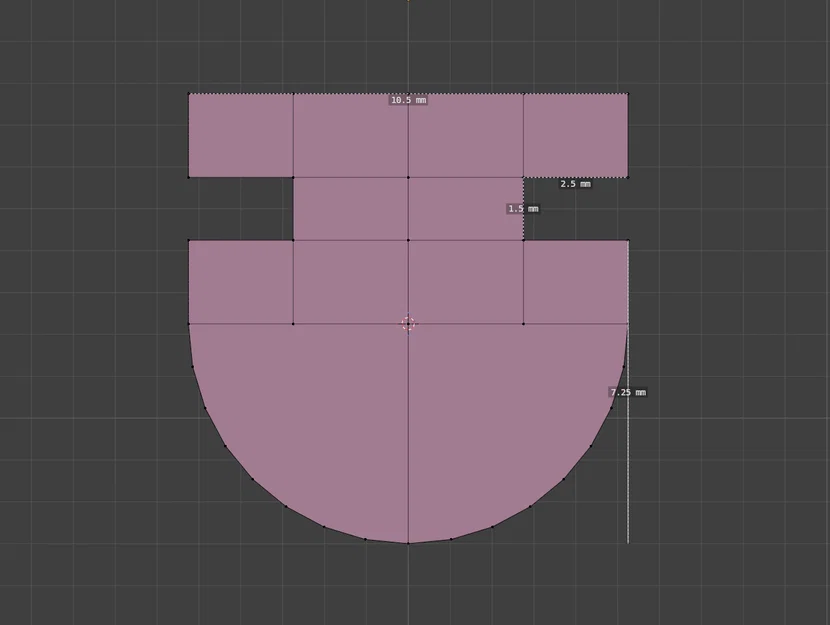Click the 10.5 mm measurement label

(x=408, y=100)
